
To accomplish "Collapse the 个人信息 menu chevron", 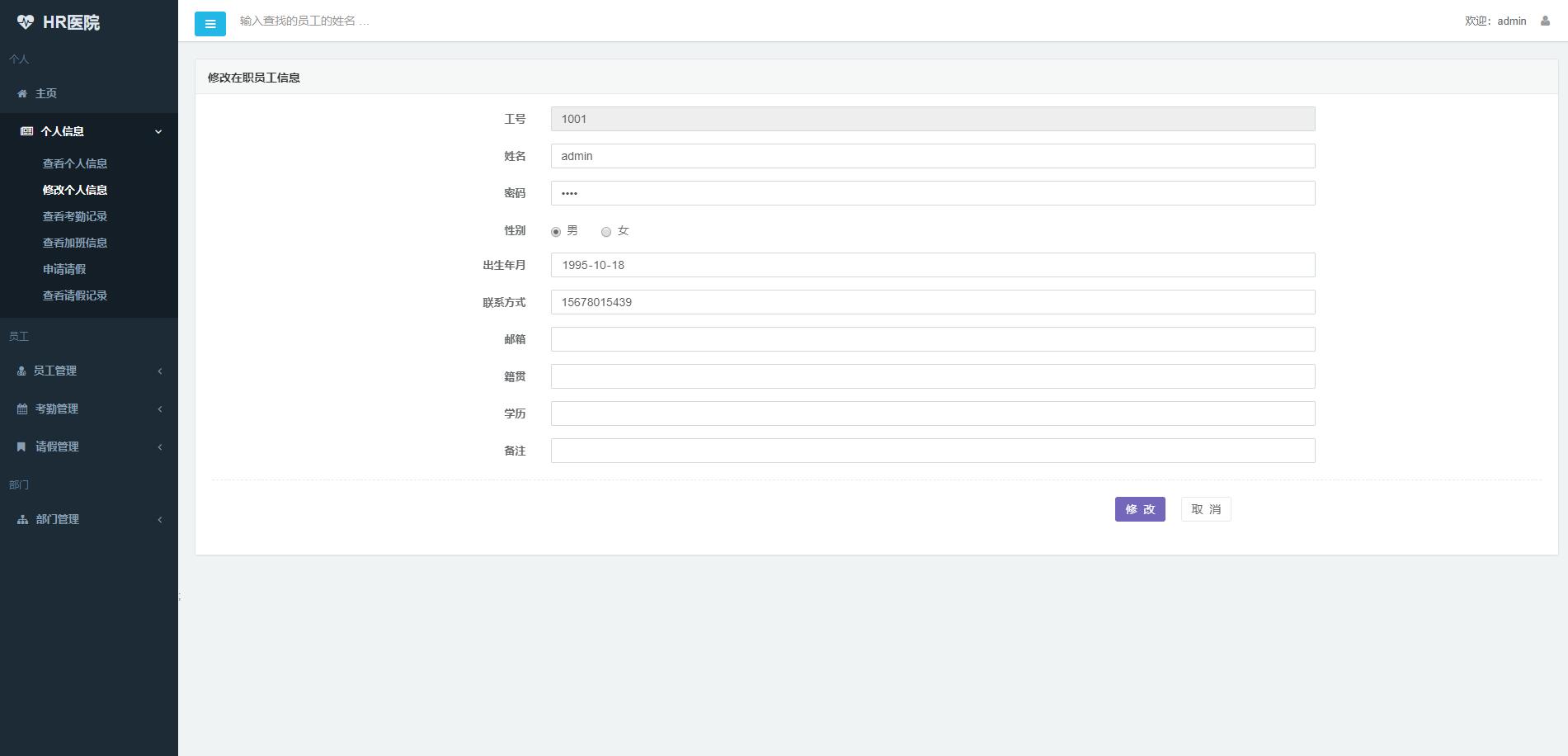I will [158, 132].
